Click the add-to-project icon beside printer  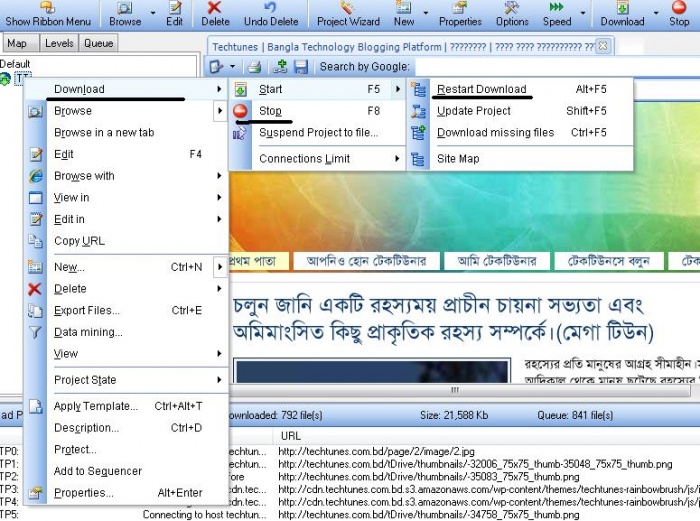tap(280, 67)
